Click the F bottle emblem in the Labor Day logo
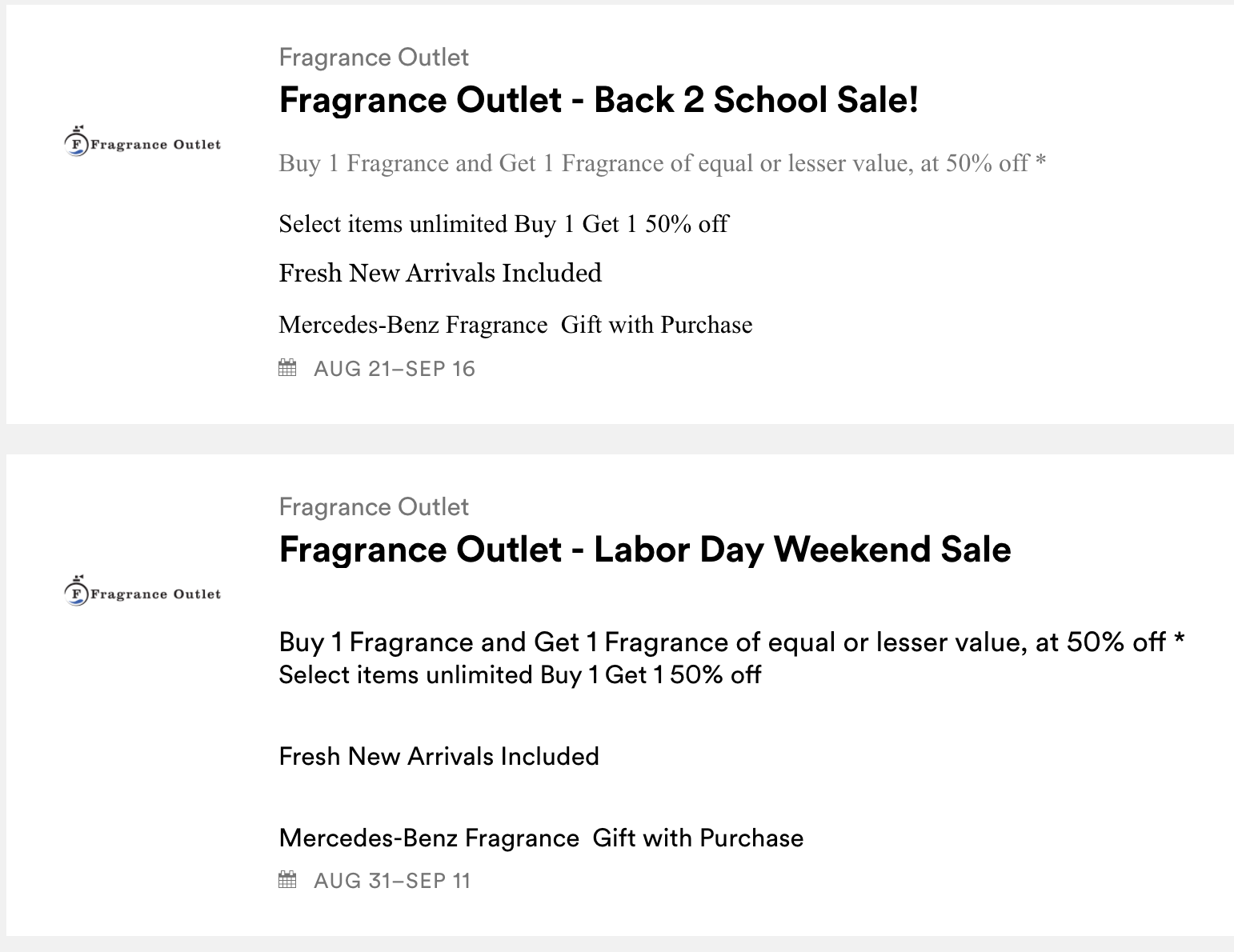The width and height of the screenshot is (1234, 952). point(75,592)
